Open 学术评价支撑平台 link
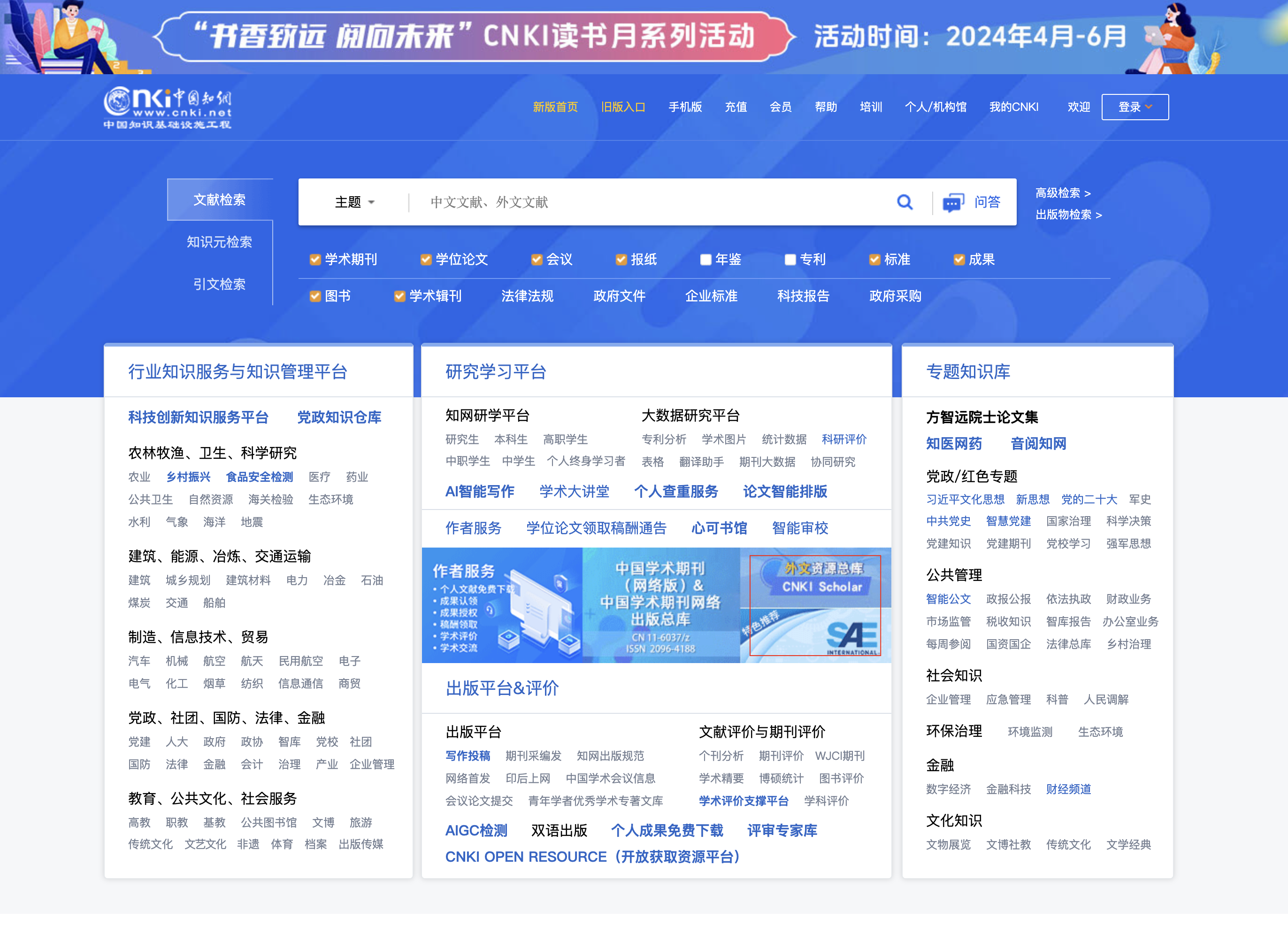Screen dimensions: 1288x927 pyautogui.click(x=744, y=801)
